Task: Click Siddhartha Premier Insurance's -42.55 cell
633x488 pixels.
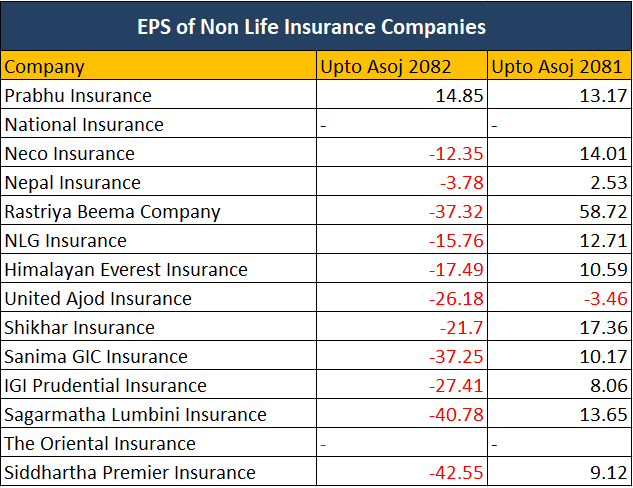Action: point(455,473)
